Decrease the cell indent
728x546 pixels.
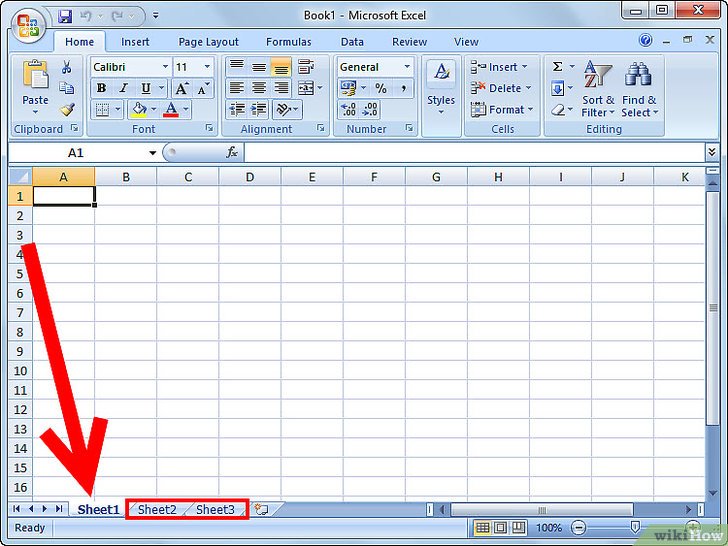237,110
